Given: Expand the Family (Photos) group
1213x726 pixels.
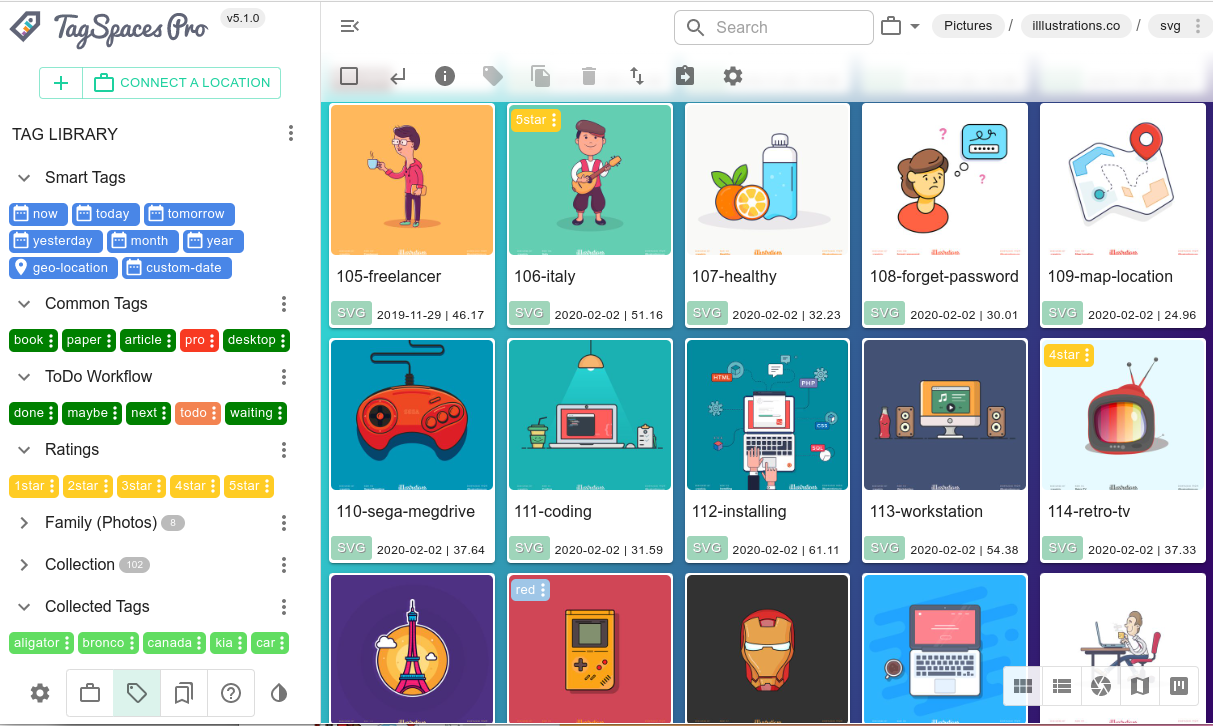Looking at the screenshot, I should (24, 523).
